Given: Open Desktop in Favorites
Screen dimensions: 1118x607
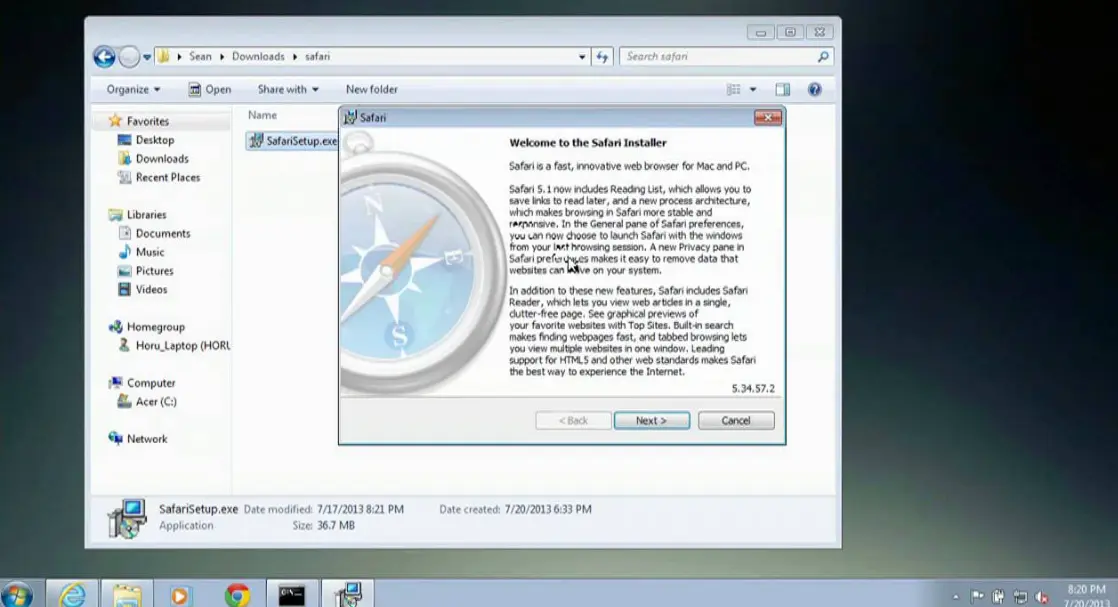Looking at the screenshot, I should [x=155, y=140].
